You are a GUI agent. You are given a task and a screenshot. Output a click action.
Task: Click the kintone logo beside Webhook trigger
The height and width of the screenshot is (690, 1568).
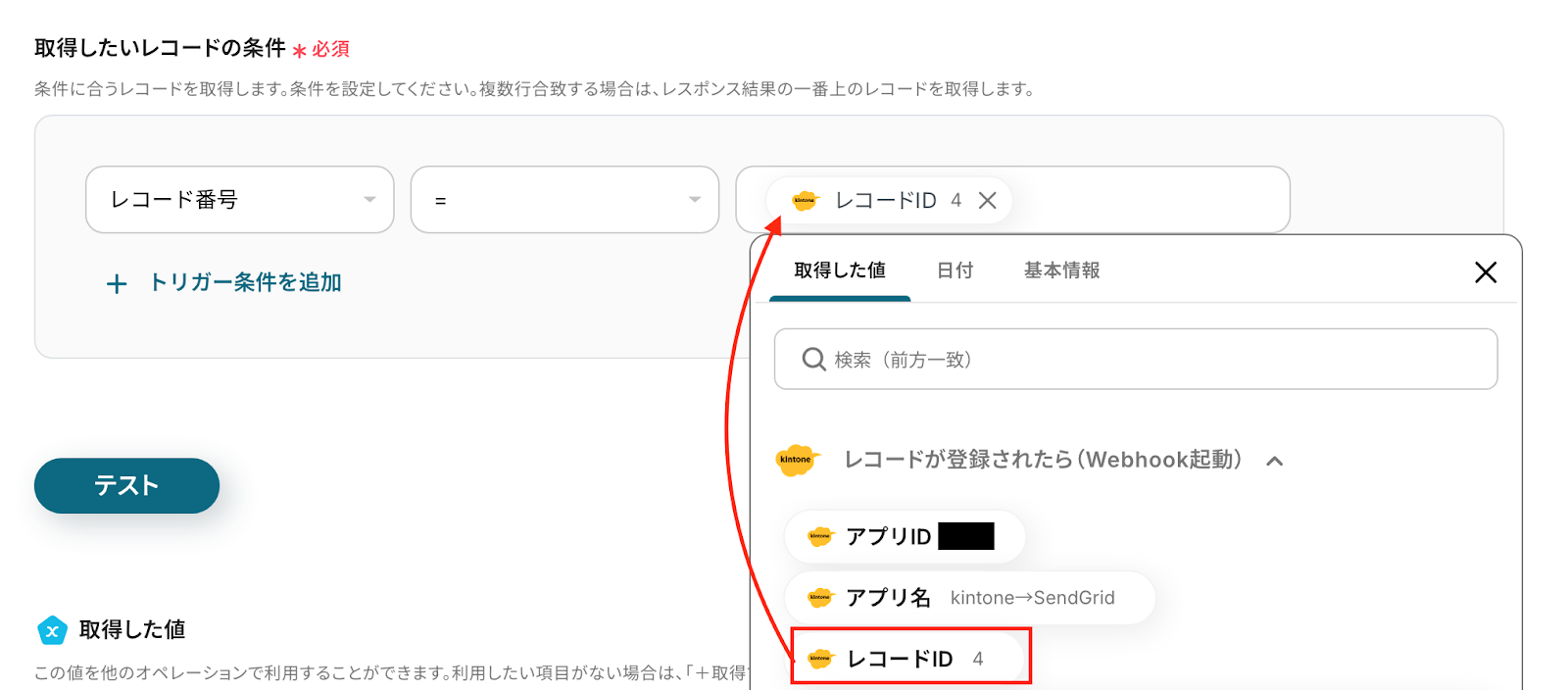pyautogui.click(x=797, y=460)
